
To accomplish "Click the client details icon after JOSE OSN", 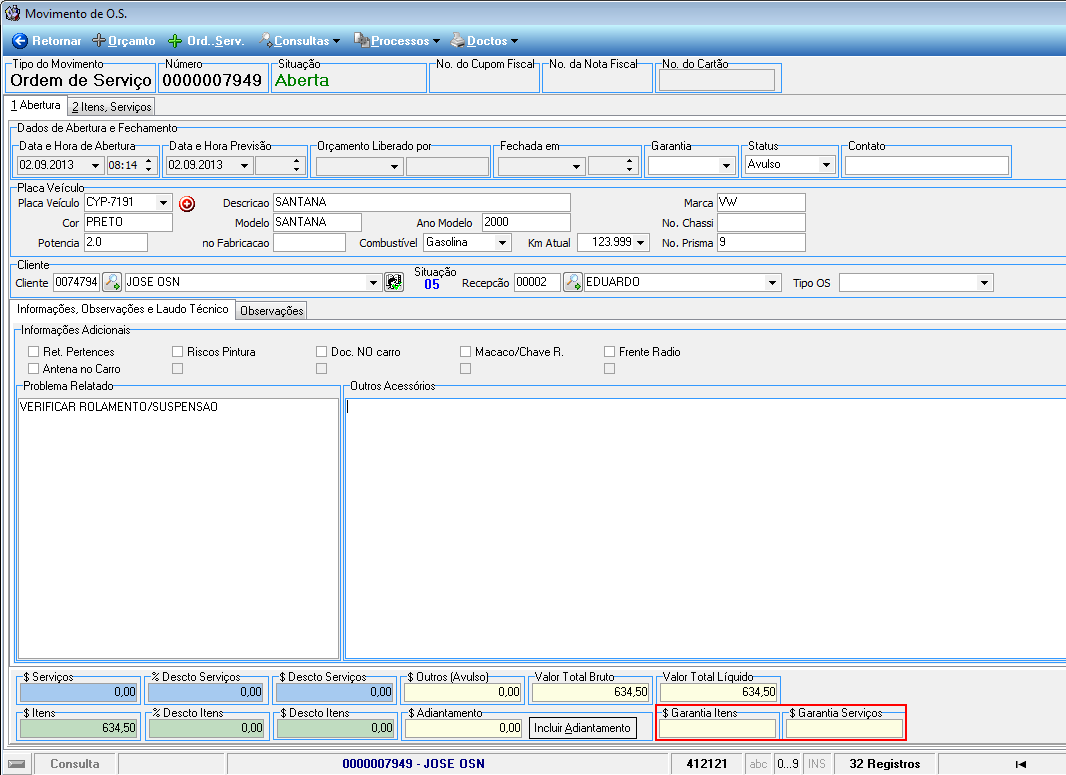I will (394, 282).
